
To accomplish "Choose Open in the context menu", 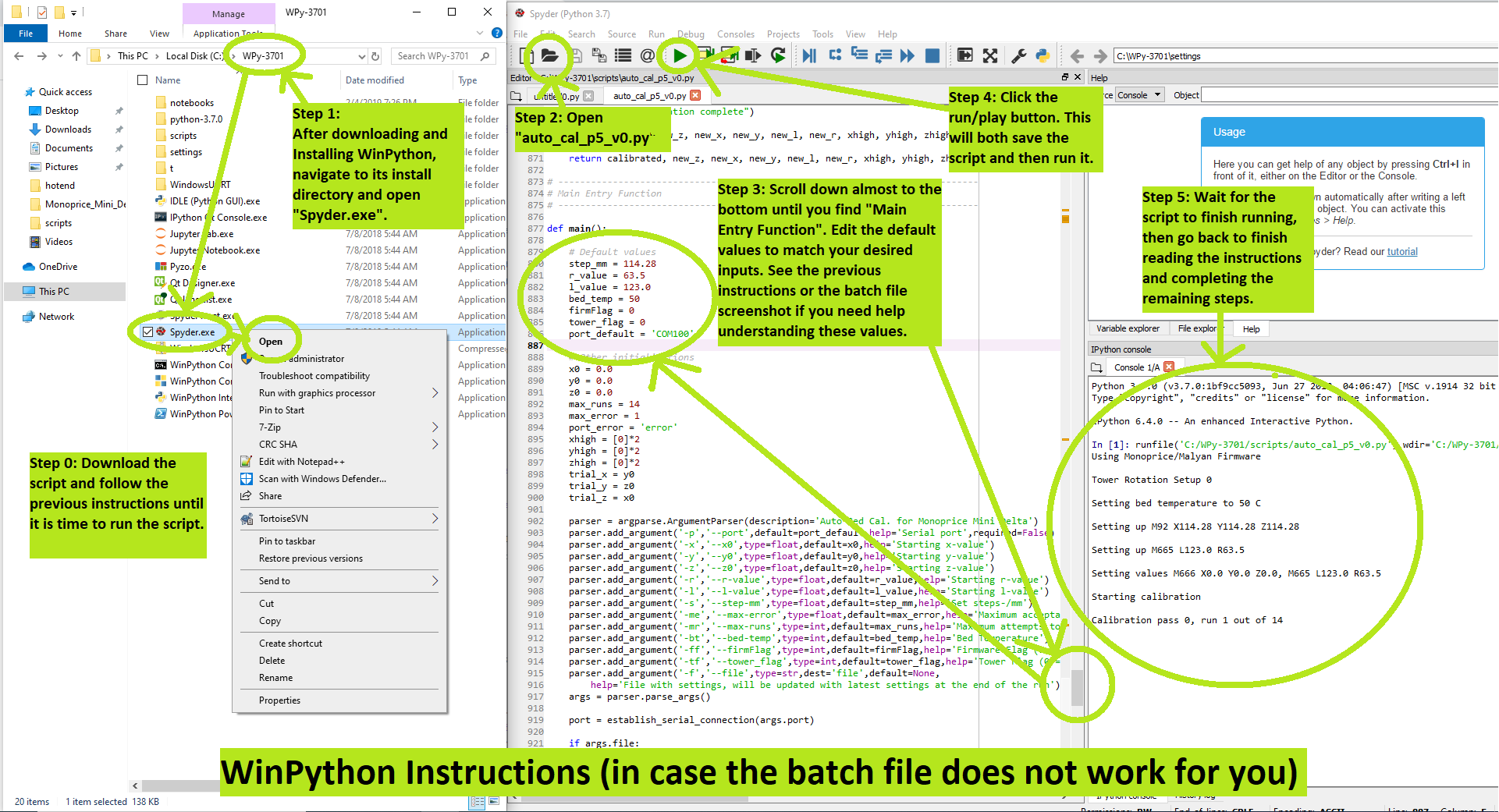I will pyautogui.click(x=271, y=341).
